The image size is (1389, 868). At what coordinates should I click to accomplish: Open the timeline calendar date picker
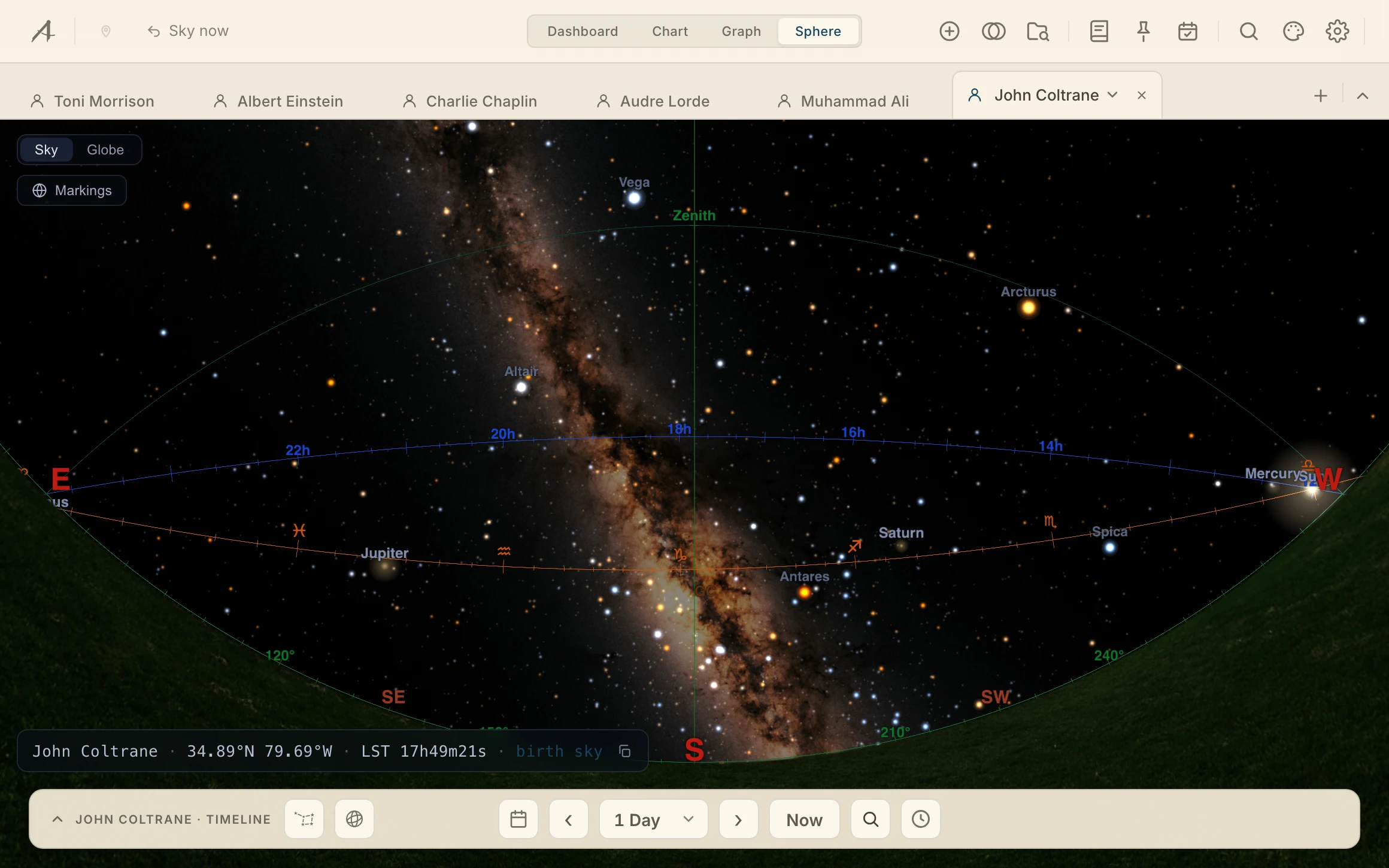[x=518, y=819]
